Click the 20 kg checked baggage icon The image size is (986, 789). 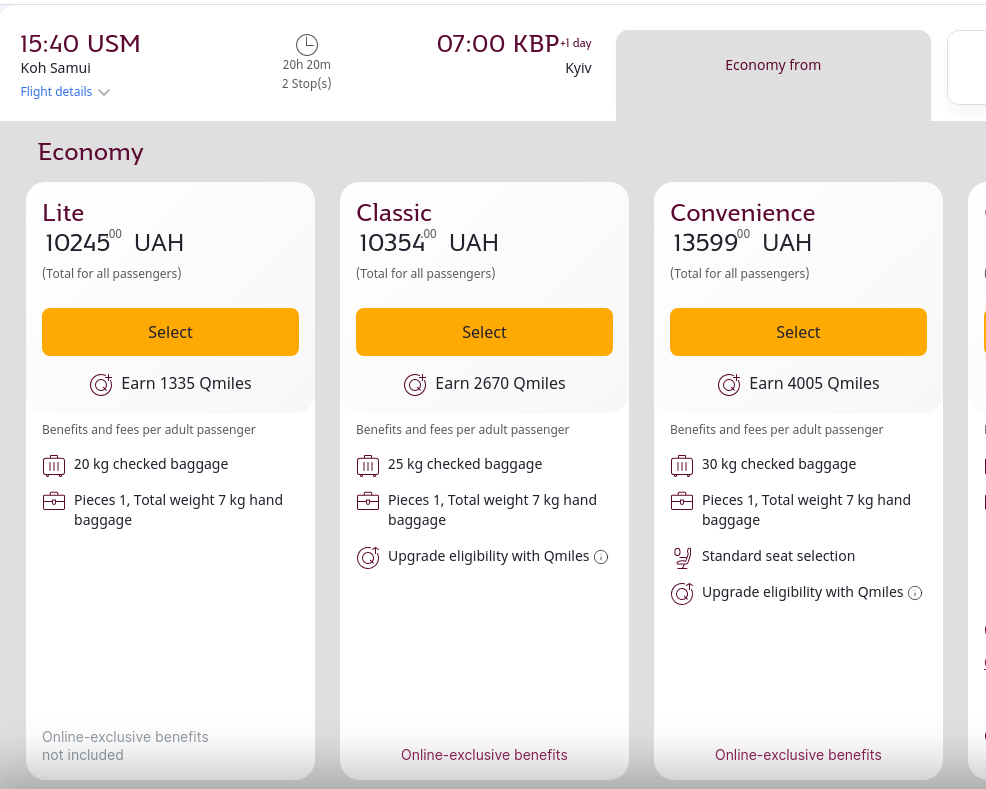click(x=54, y=465)
